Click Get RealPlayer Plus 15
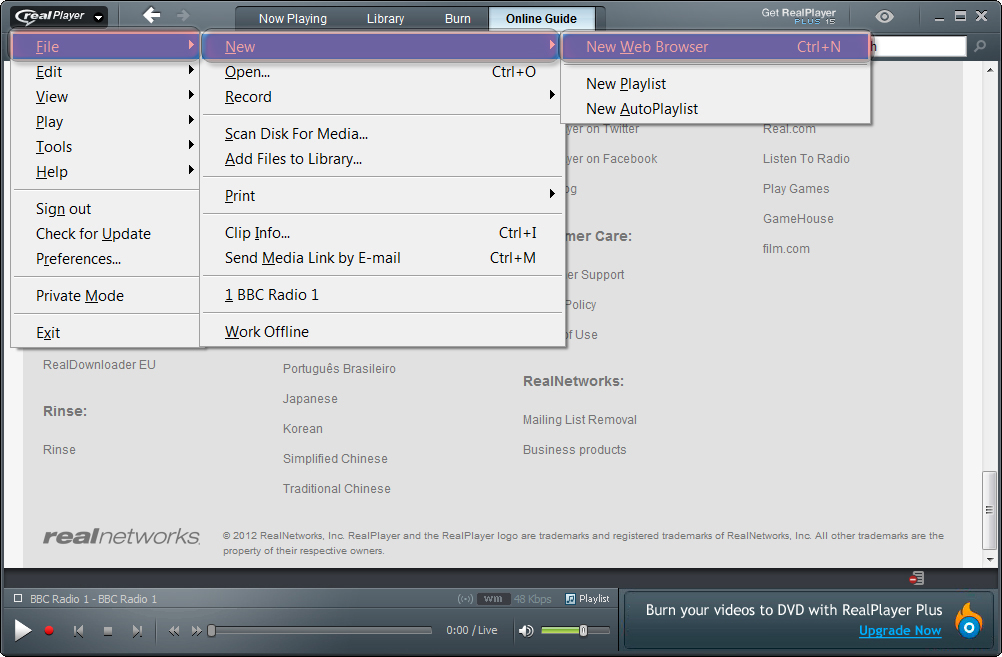The image size is (1002, 657). 798,16
